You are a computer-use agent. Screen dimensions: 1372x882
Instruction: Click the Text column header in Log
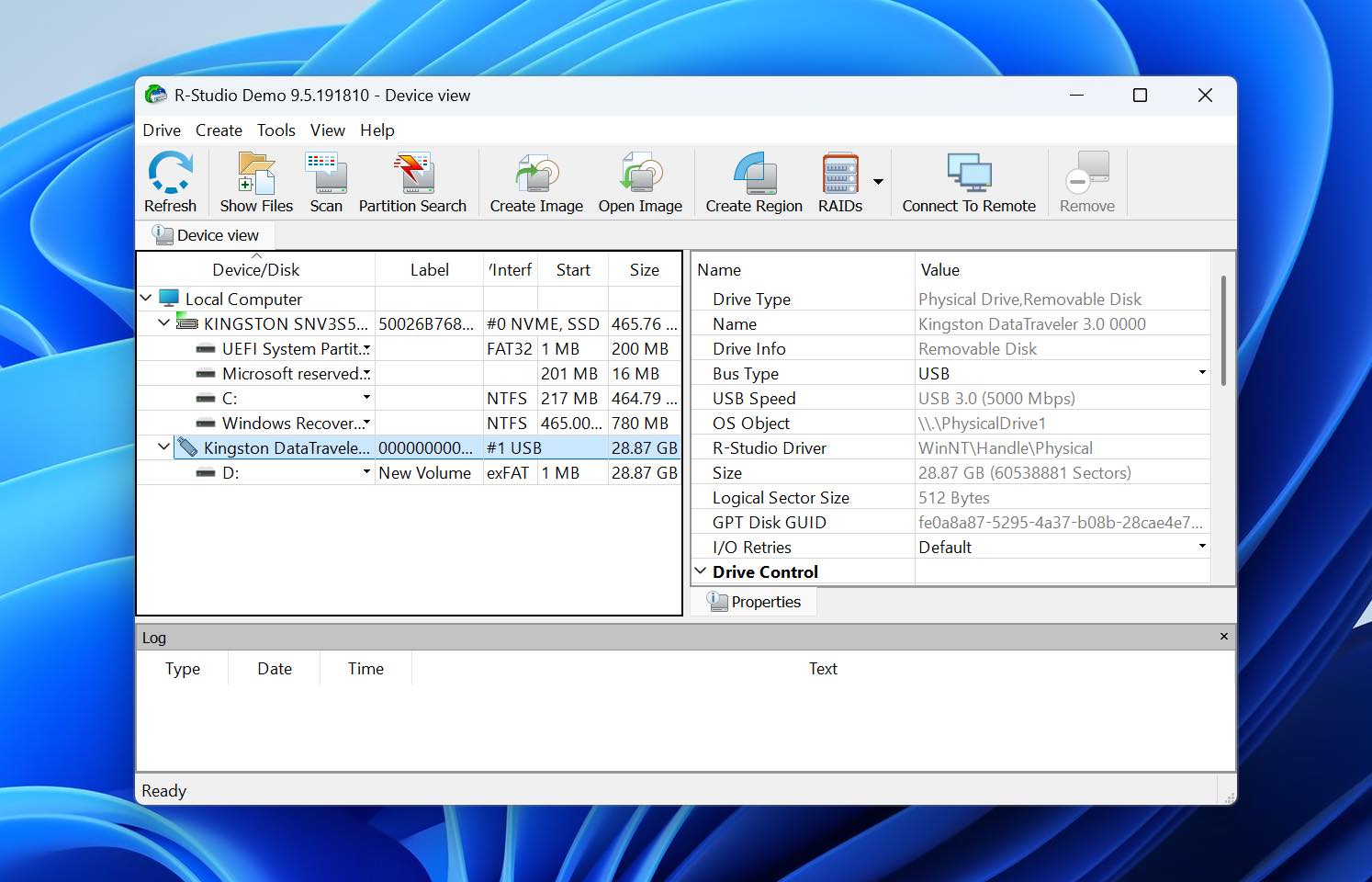pyautogui.click(x=823, y=669)
